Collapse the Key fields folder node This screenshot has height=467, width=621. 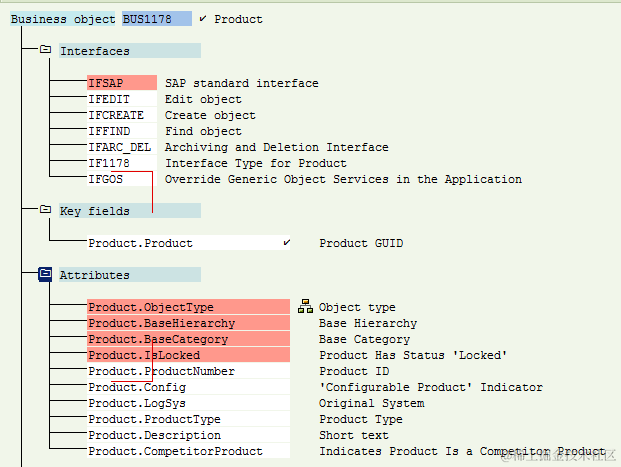[46, 209]
